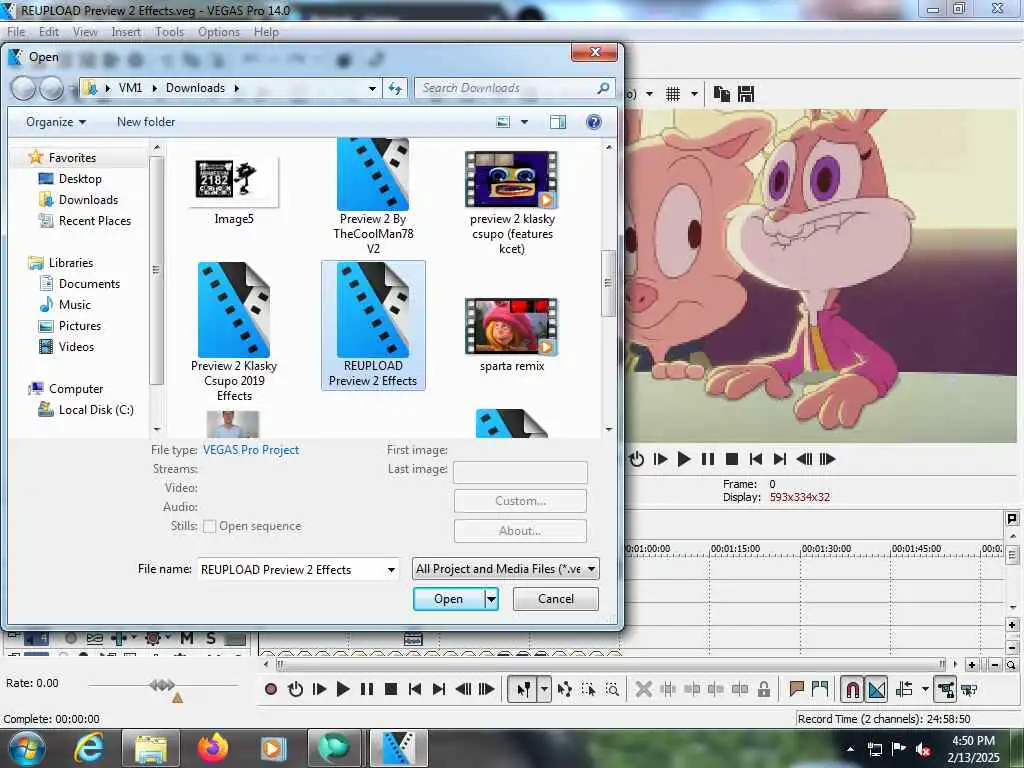The image size is (1024, 768).
Task: Click the Overlays grid icon in preview
Action: click(x=673, y=94)
